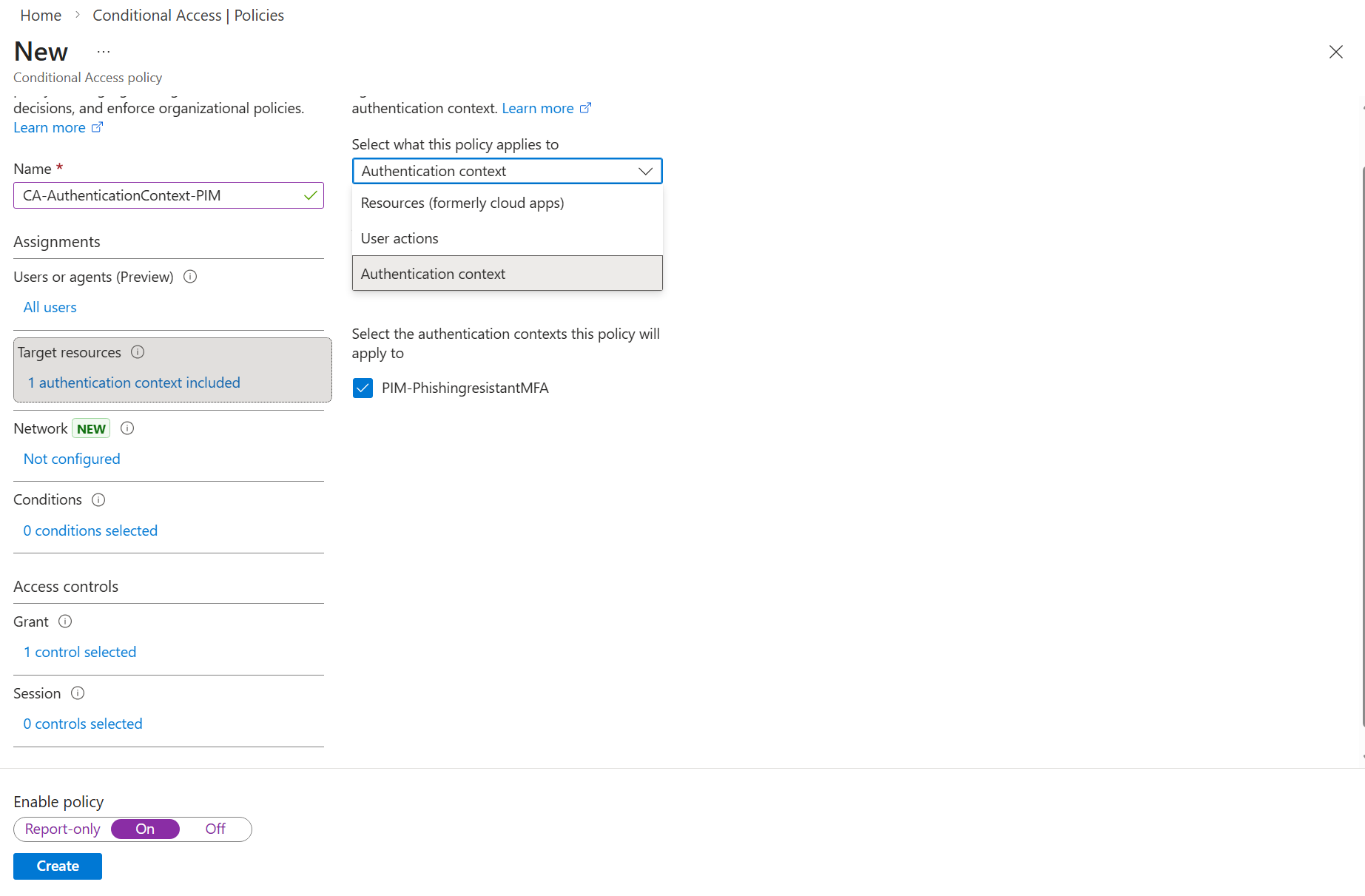Screen dimensions: 1365x896
Task: Click info icon next to Users or agents
Action: [190, 277]
